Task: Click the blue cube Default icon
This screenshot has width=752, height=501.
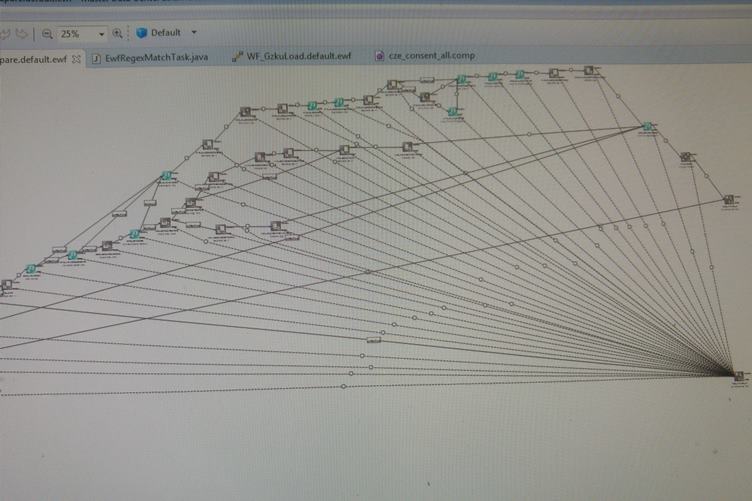Action: 141,33
